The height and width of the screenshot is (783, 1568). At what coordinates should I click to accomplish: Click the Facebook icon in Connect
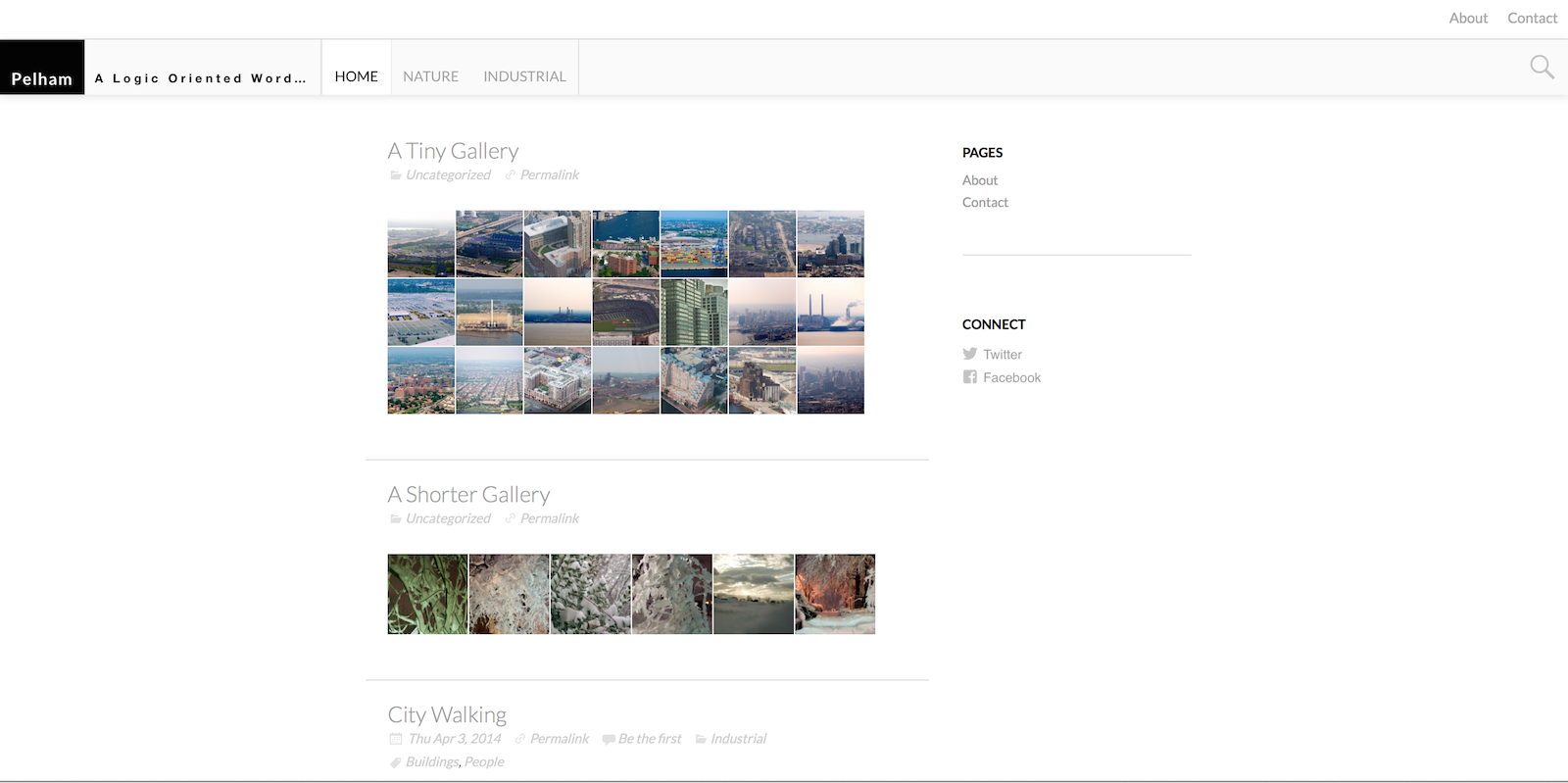[x=969, y=377]
